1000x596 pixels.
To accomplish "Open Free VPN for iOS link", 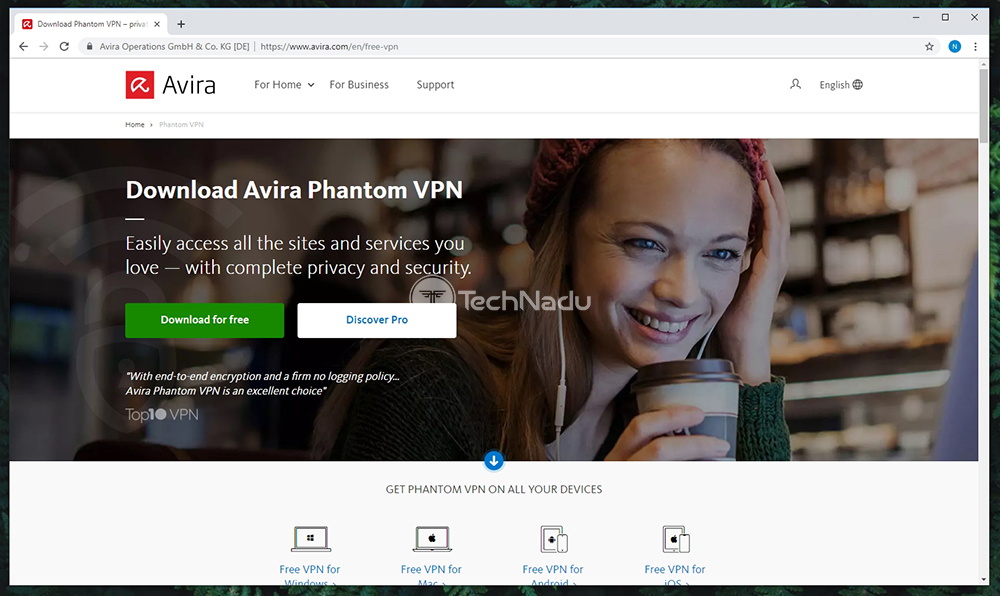I will pyautogui.click(x=675, y=576).
